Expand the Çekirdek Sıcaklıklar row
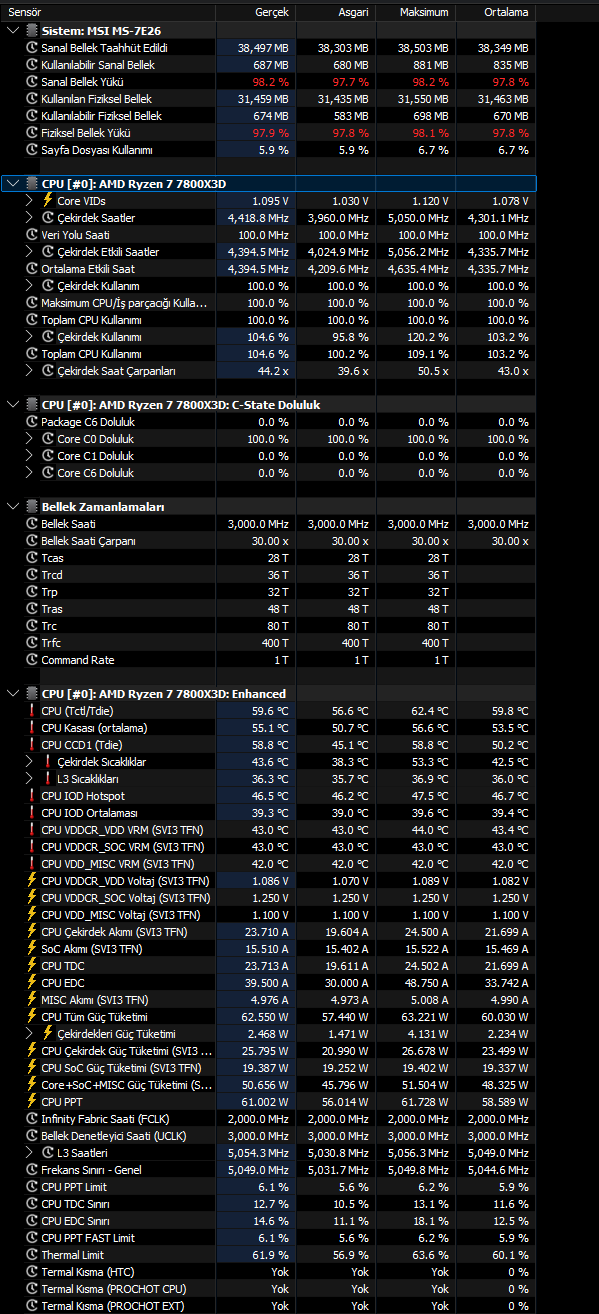 coord(29,762)
